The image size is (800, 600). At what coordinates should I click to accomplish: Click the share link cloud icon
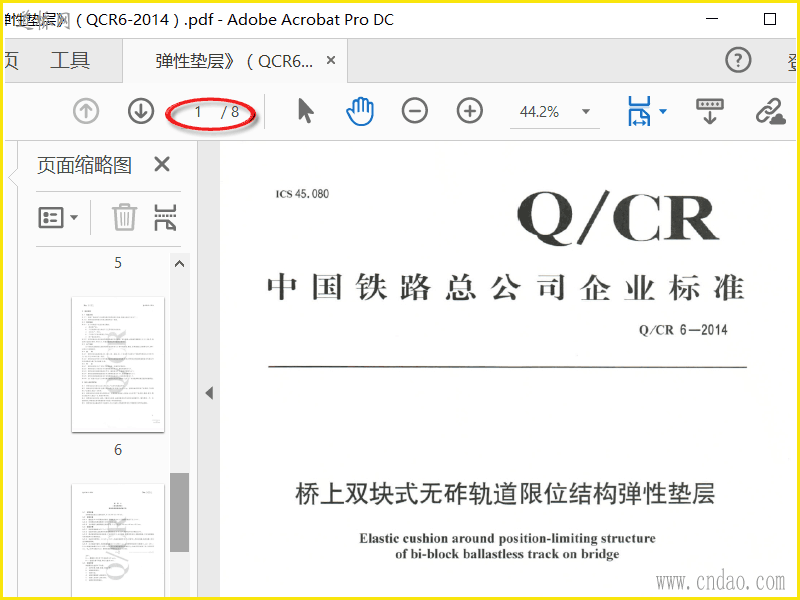pyautogui.click(x=770, y=111)
